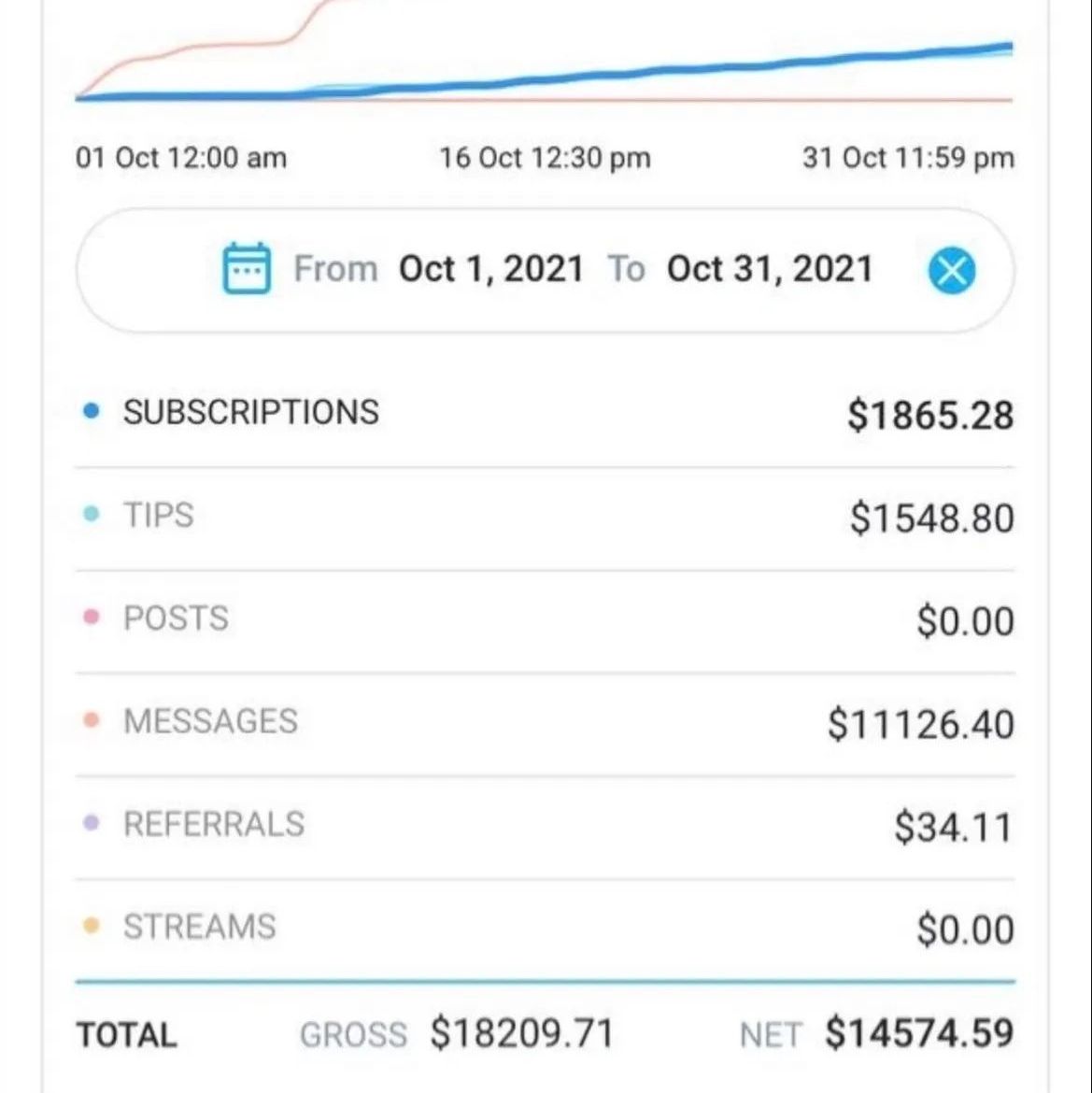
Task: Click the $11126.40 messages amount
Action: (x=920, y=724)
